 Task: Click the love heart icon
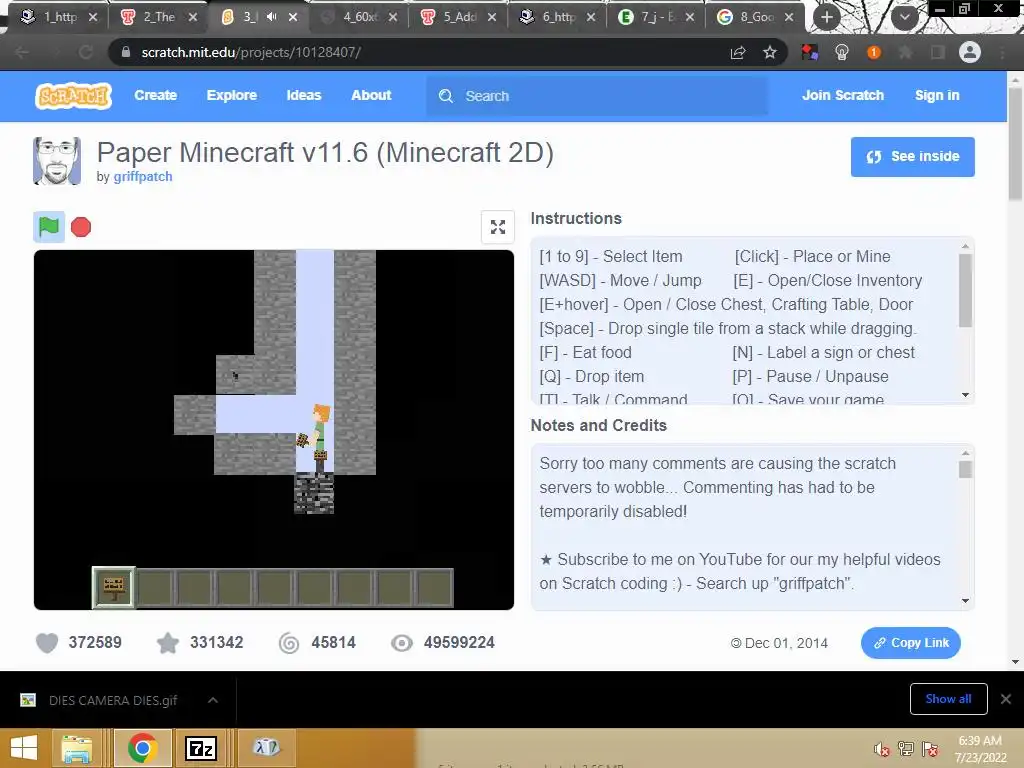47,643
